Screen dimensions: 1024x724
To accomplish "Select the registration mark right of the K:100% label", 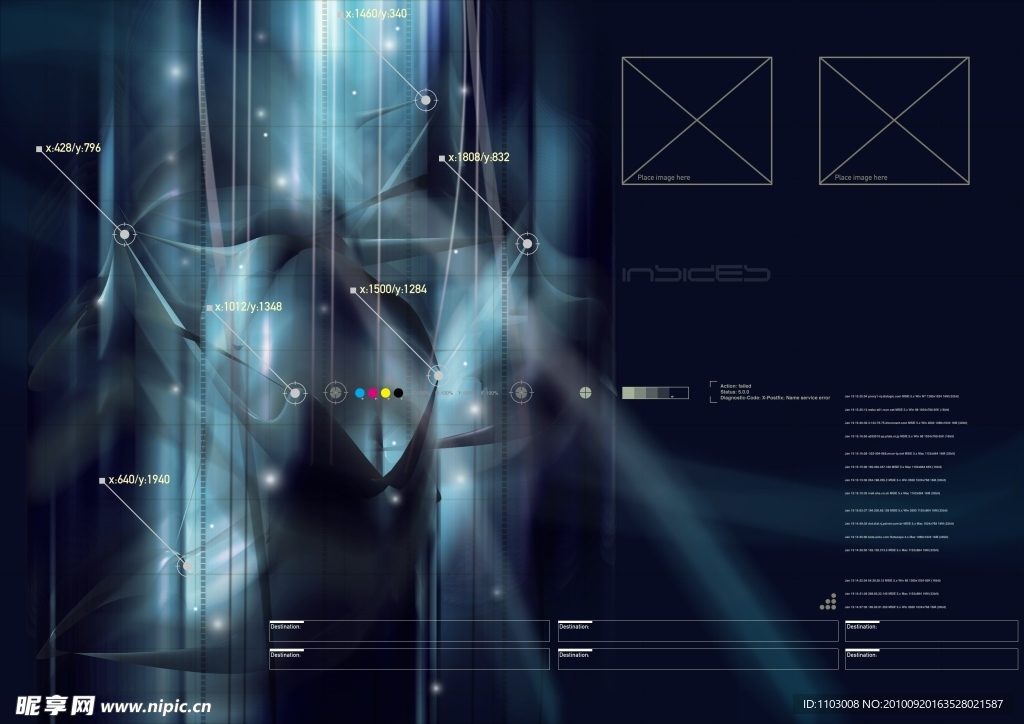I will pyautogui.click(x=521, y=392).
